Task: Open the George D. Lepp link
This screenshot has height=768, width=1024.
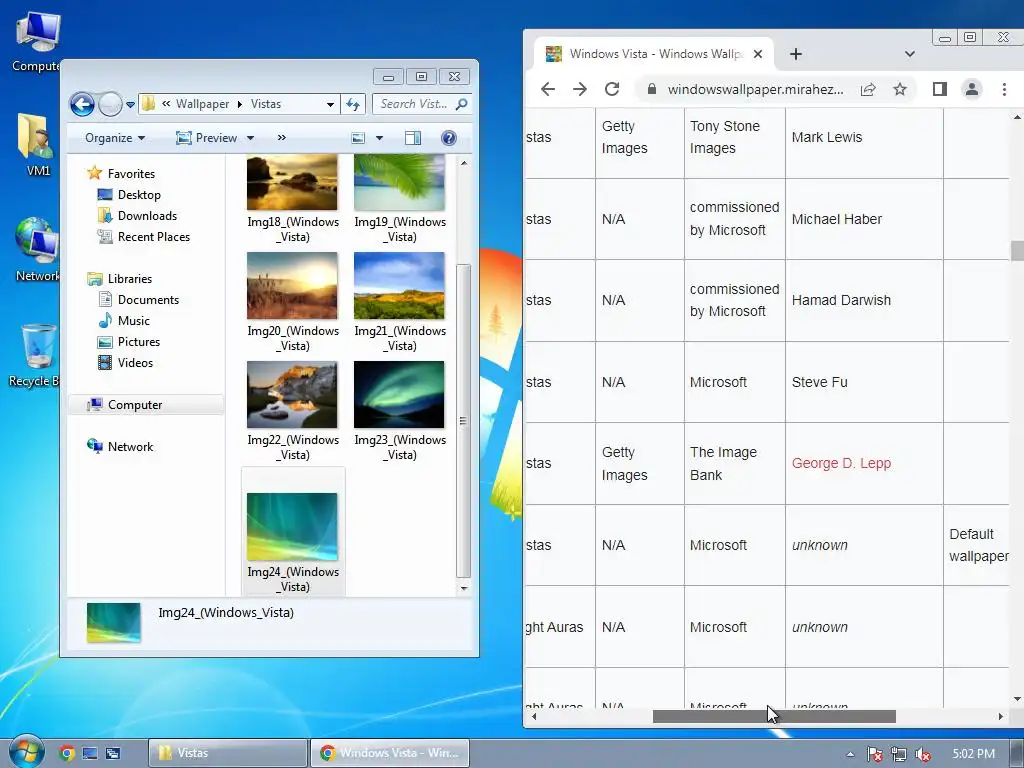Action: [x=841, y=463]
